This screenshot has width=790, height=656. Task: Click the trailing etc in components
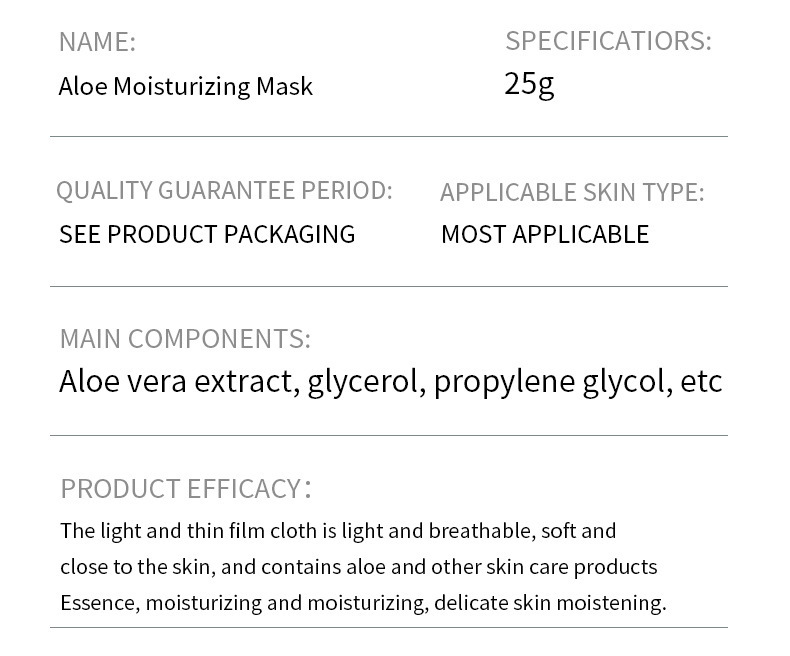[x=701, y=382]
